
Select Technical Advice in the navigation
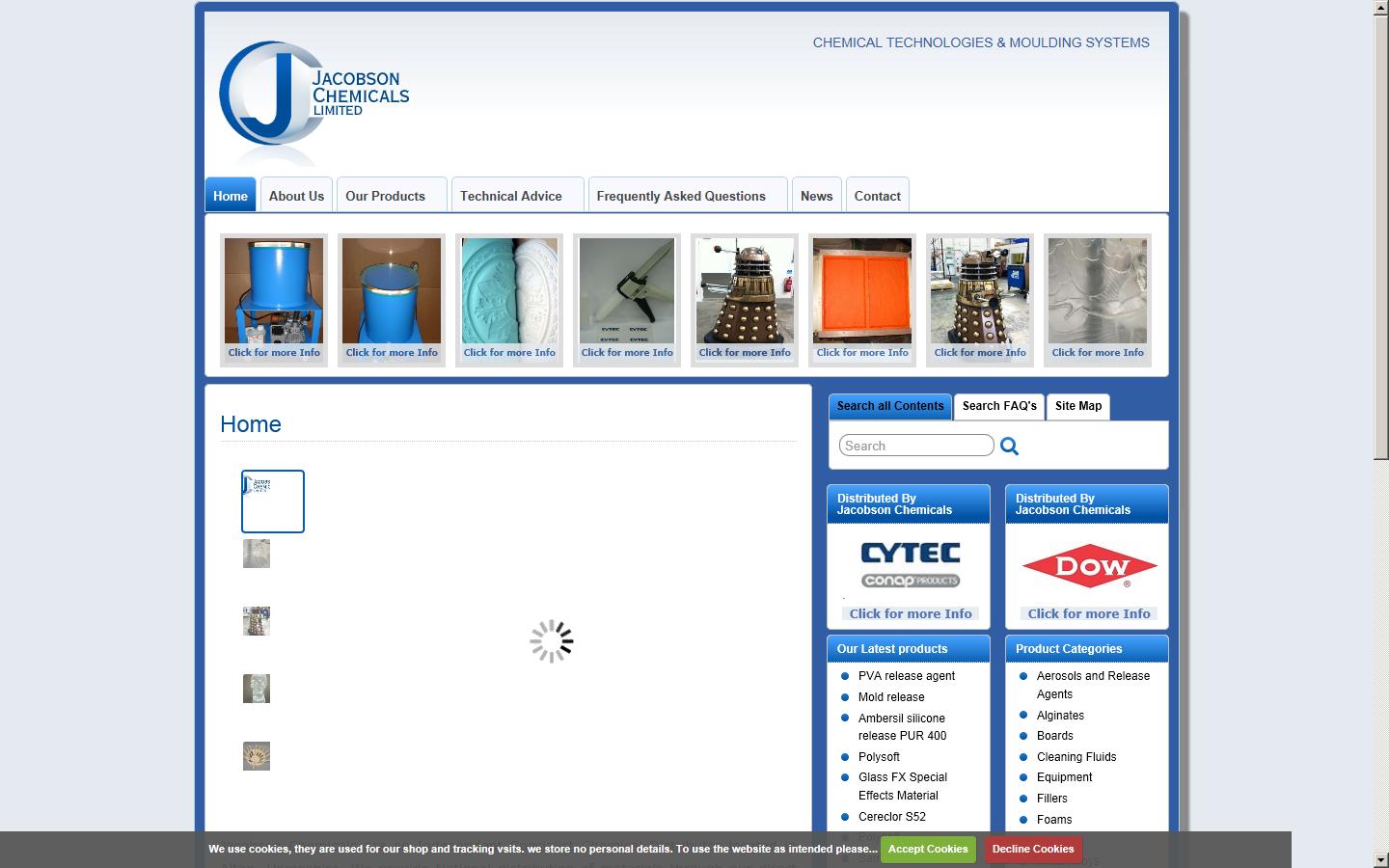(510, 196)
